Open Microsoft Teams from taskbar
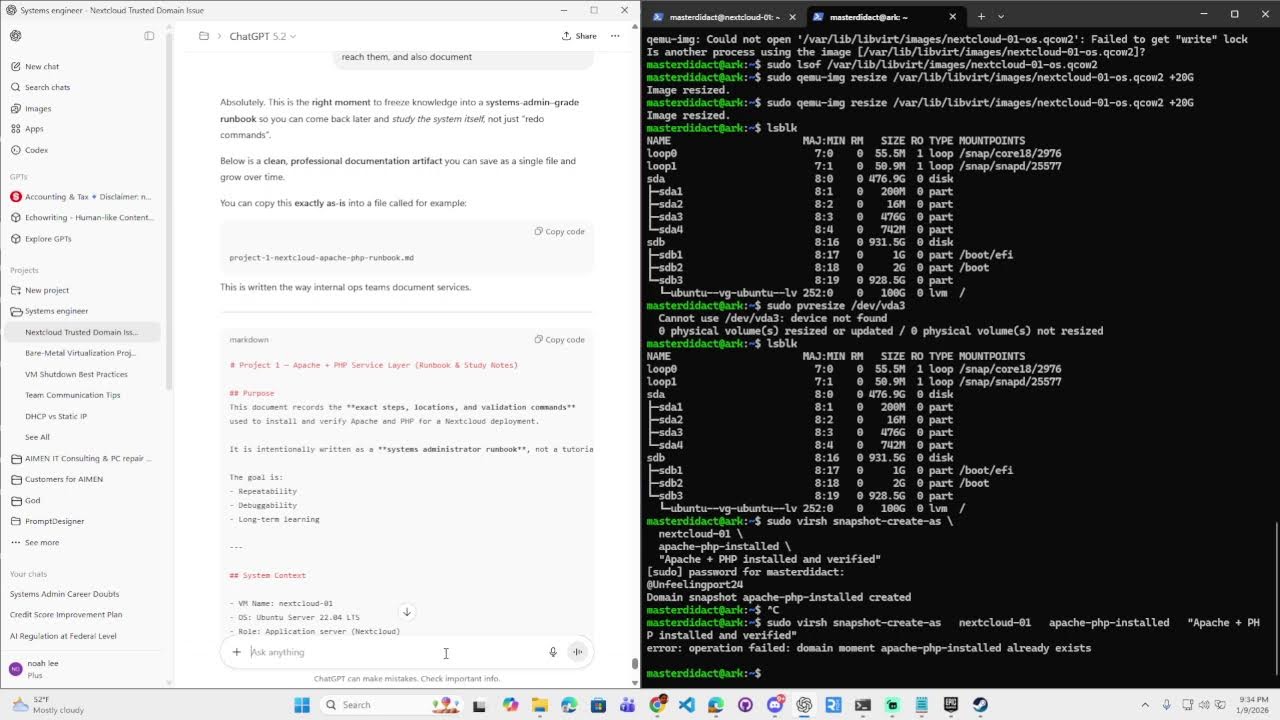The height and width of the screenshot is (720, 1280). [x=627, y=705]
